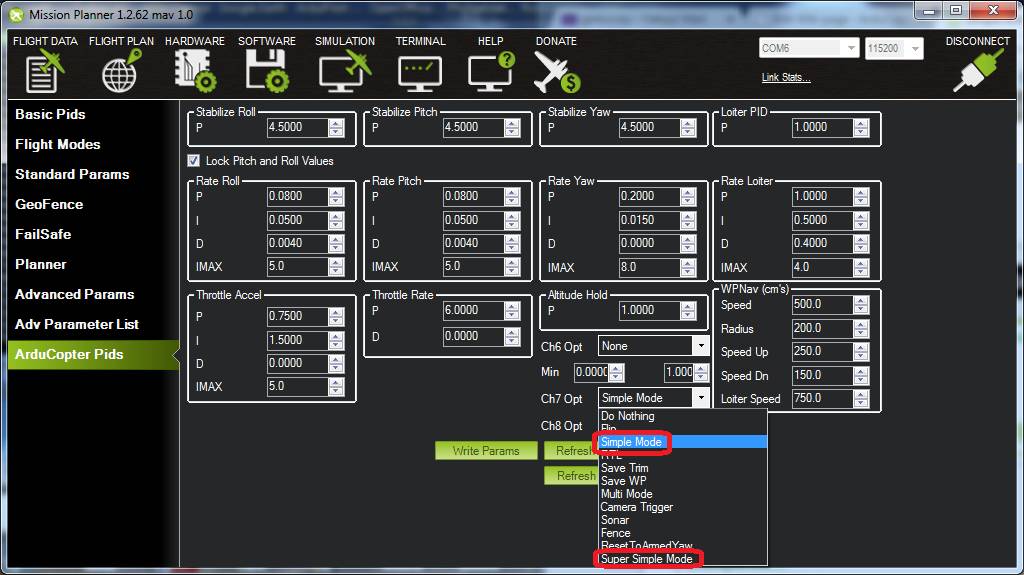Screen dimensions: 1024x575
Task: Open the COM6 port dropdown
Action: pos(850,48)
